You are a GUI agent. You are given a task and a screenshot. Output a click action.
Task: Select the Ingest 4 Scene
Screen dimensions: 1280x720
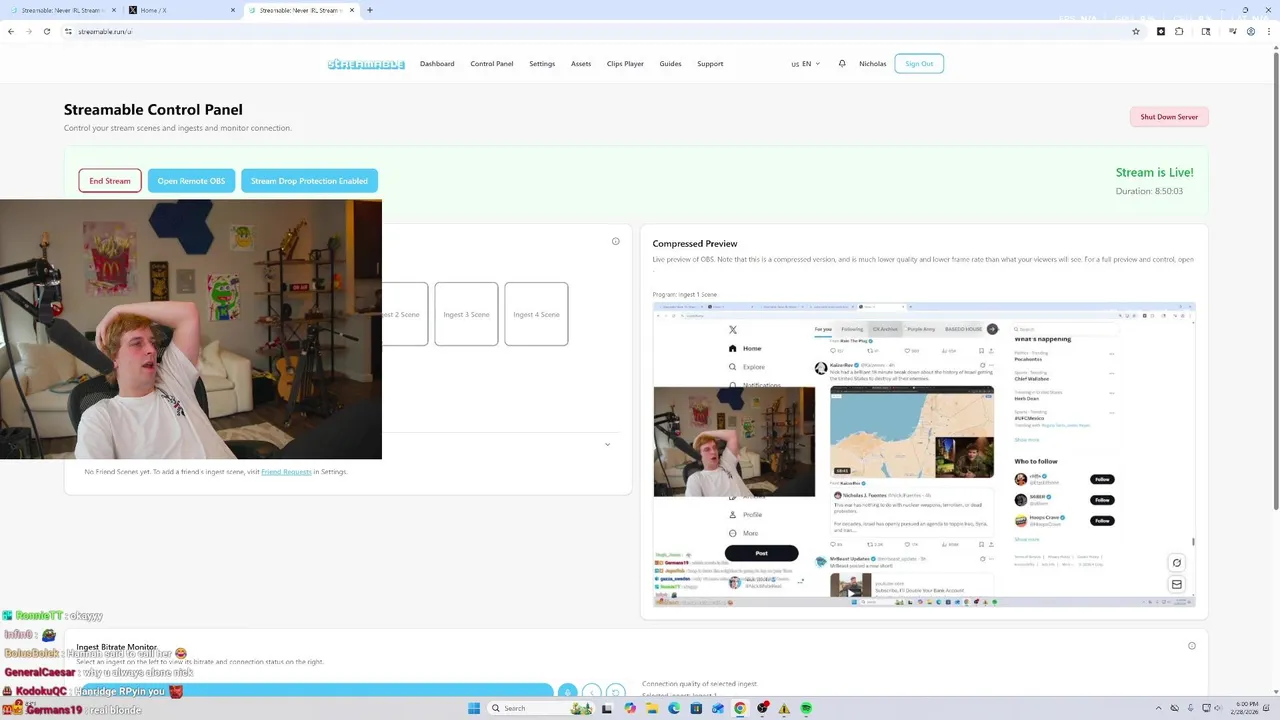point(536,314)
